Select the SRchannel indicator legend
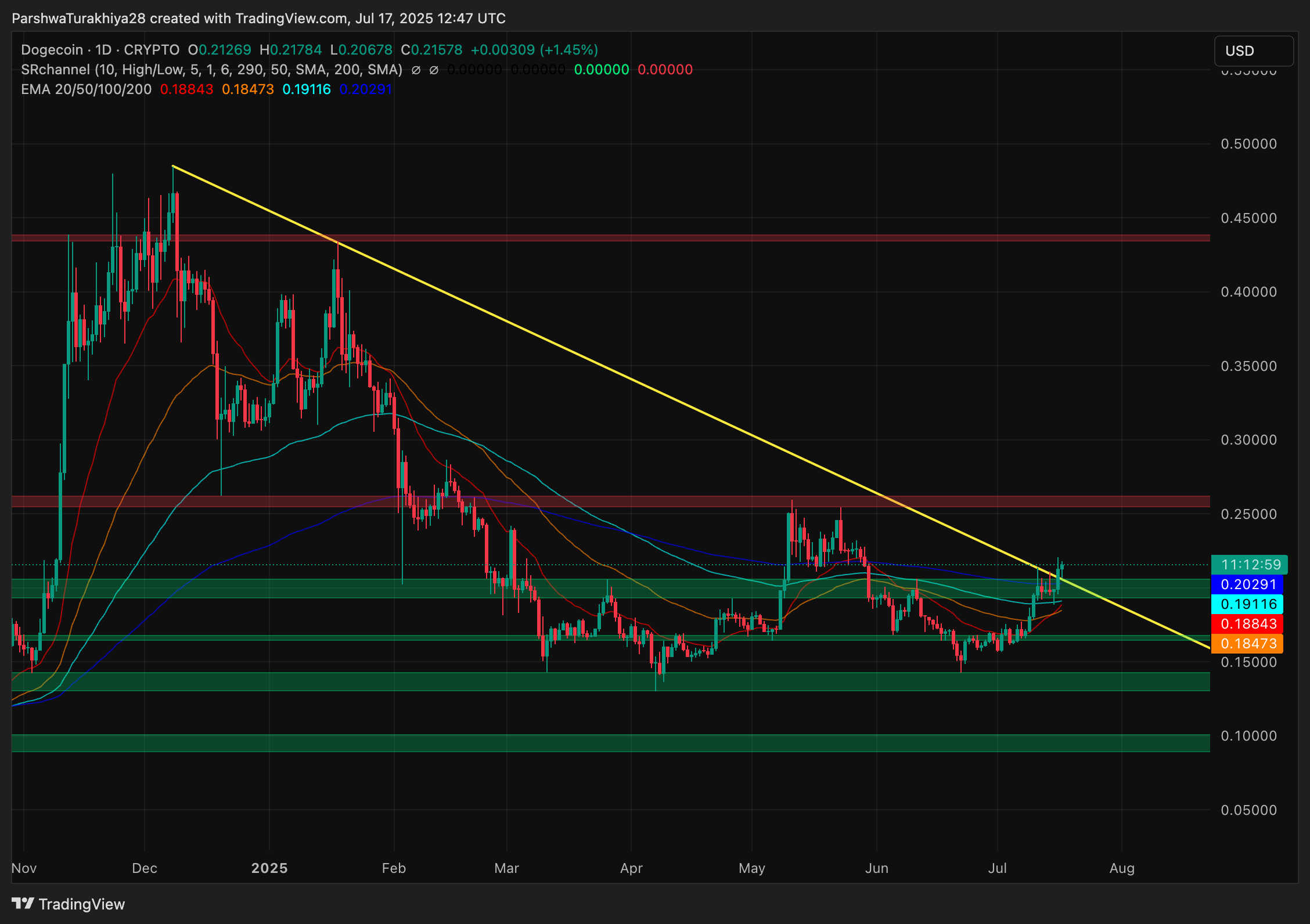The height and width of the screenshot is (924, 1310). click(212, 70)
